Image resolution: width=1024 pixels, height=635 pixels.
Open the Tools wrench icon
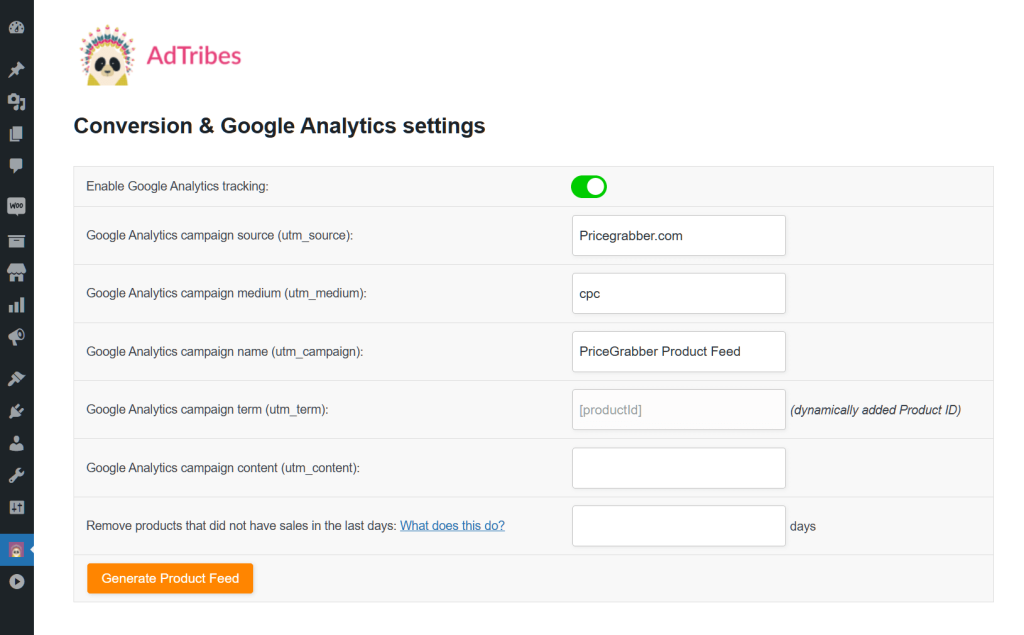point(16,475)
